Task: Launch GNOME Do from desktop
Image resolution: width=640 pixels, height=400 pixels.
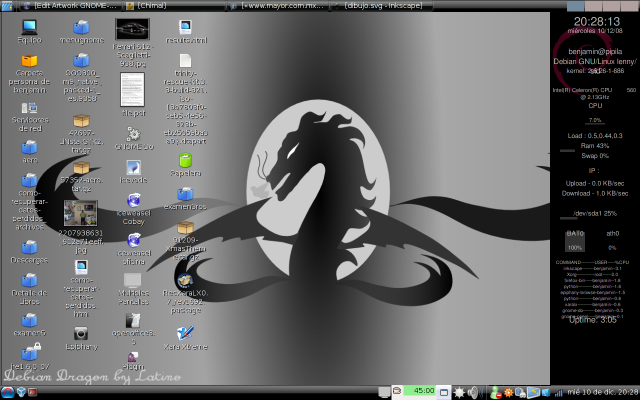Action: point(133,134)
